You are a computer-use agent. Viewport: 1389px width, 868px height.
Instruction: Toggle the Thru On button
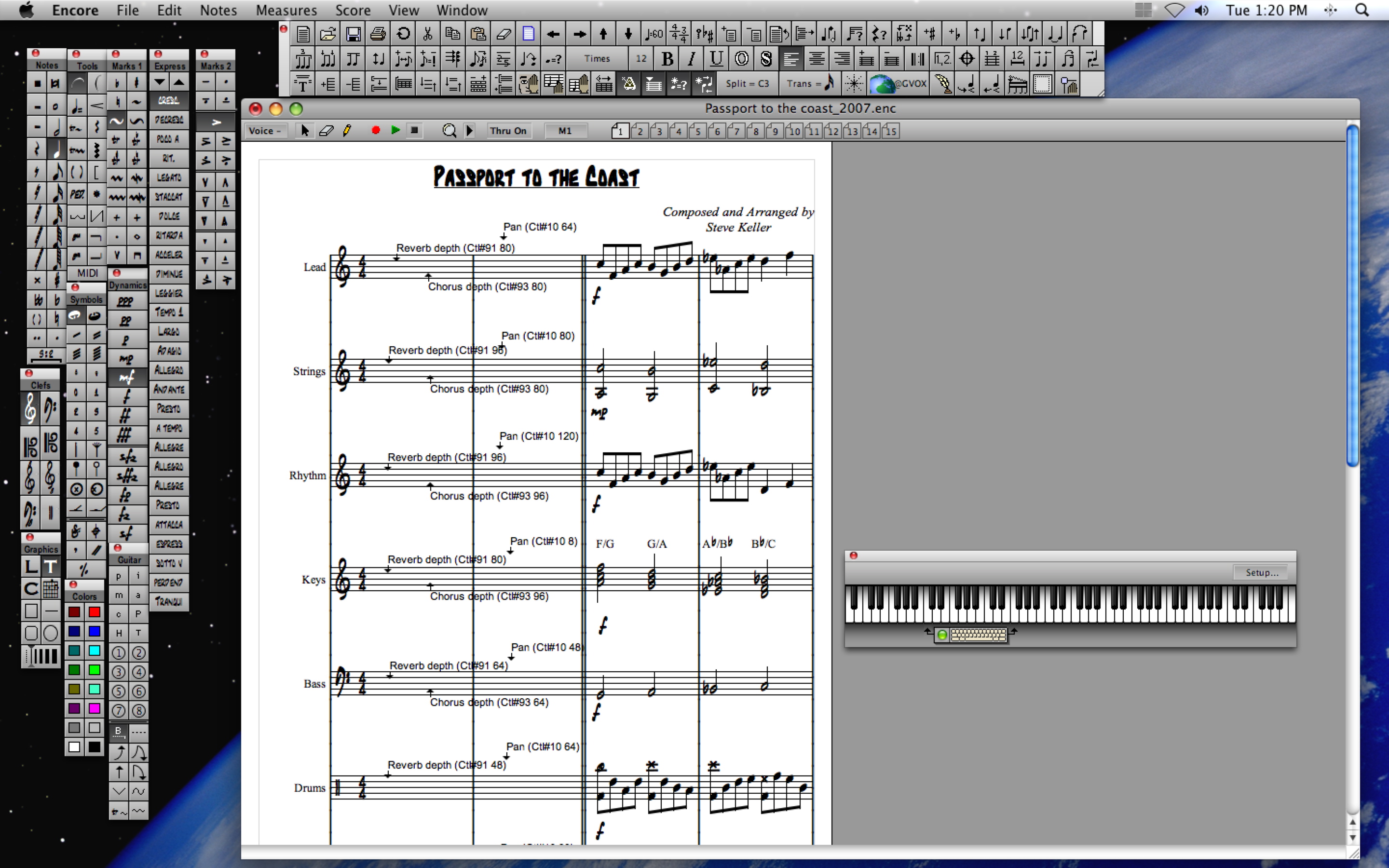507,131
